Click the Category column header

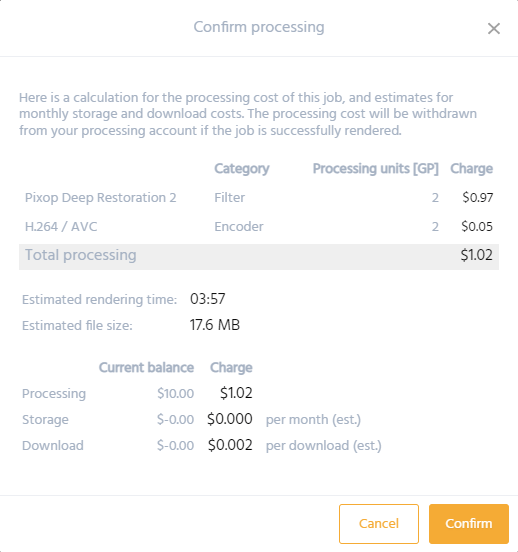point(242,169)
